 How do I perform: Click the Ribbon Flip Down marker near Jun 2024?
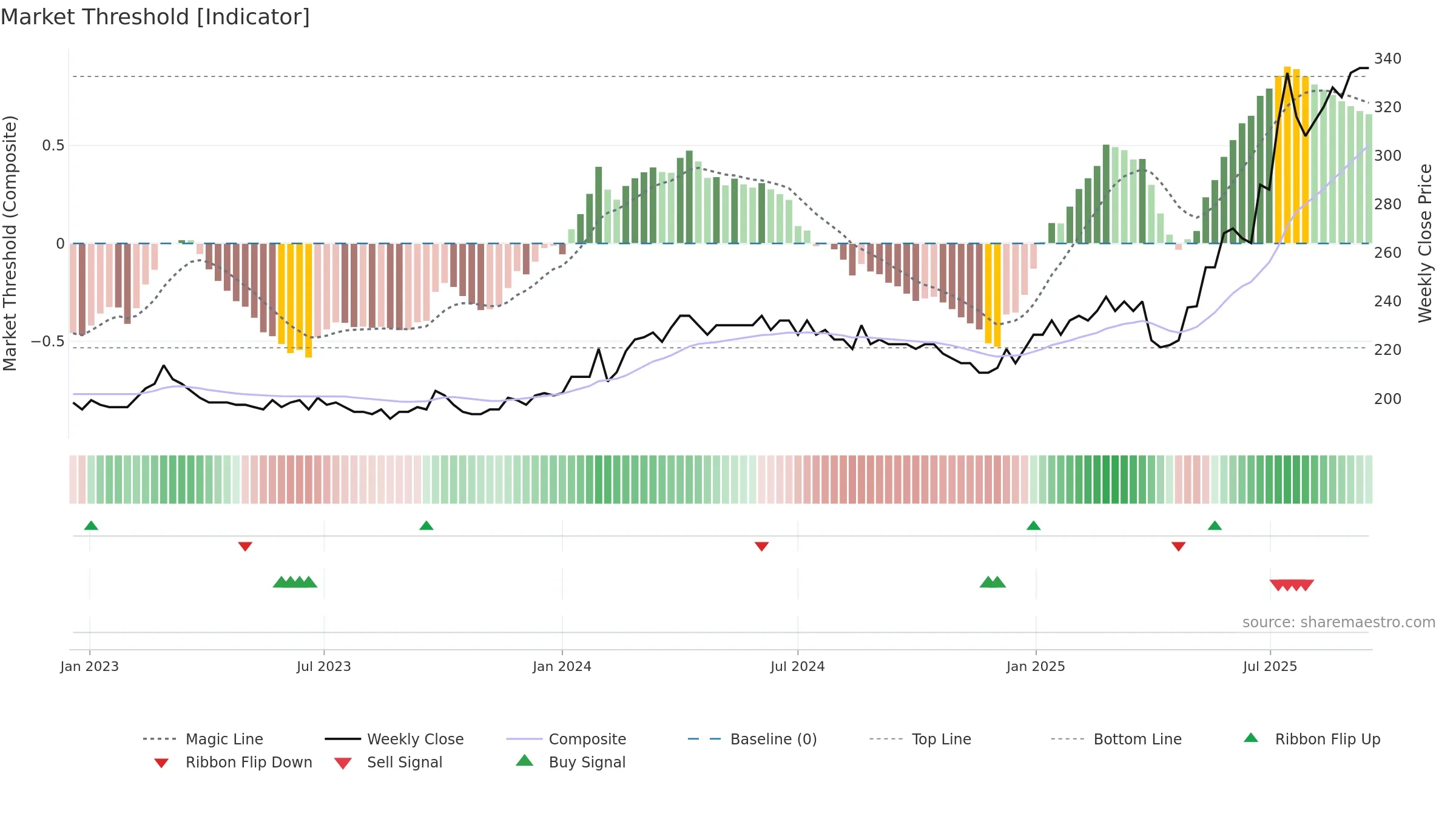point(762,547)
